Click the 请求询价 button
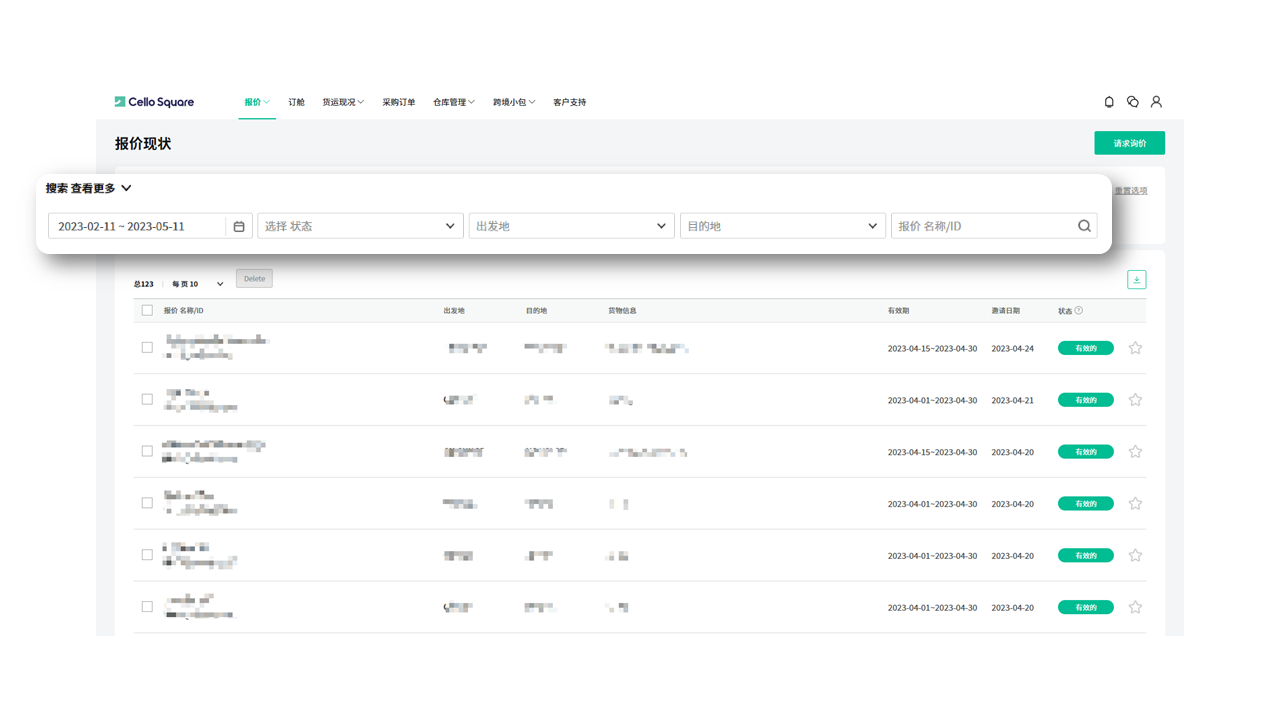Image resolution: width=1280 pixels, height=720 pixels. point(1129,143)
